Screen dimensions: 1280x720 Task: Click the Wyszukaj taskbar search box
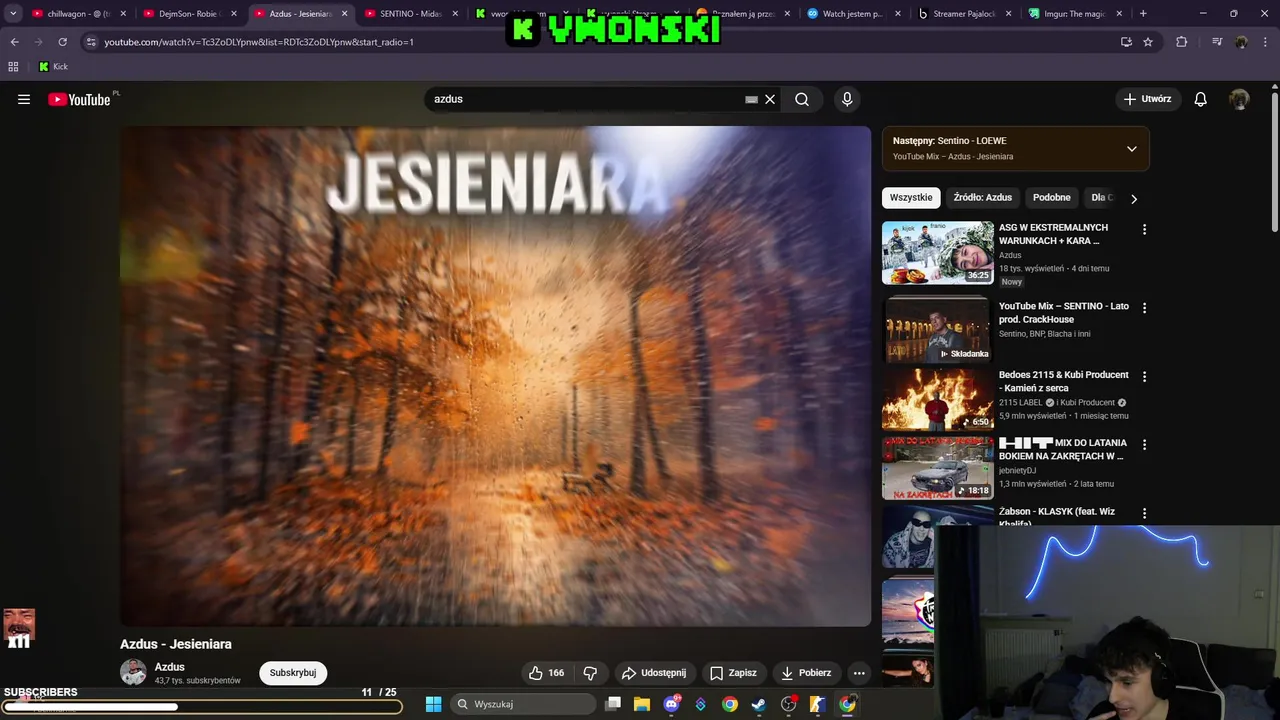click(521, 704)
